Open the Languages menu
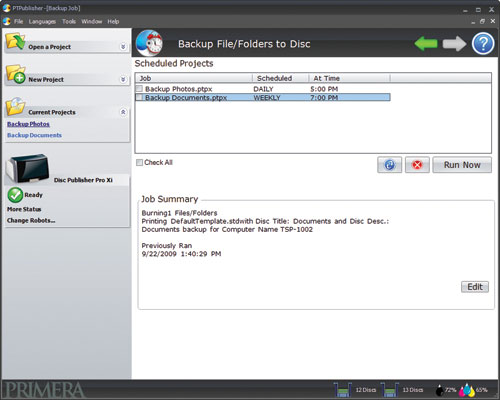This screenshot has height=400, width=500. (42, 21)
